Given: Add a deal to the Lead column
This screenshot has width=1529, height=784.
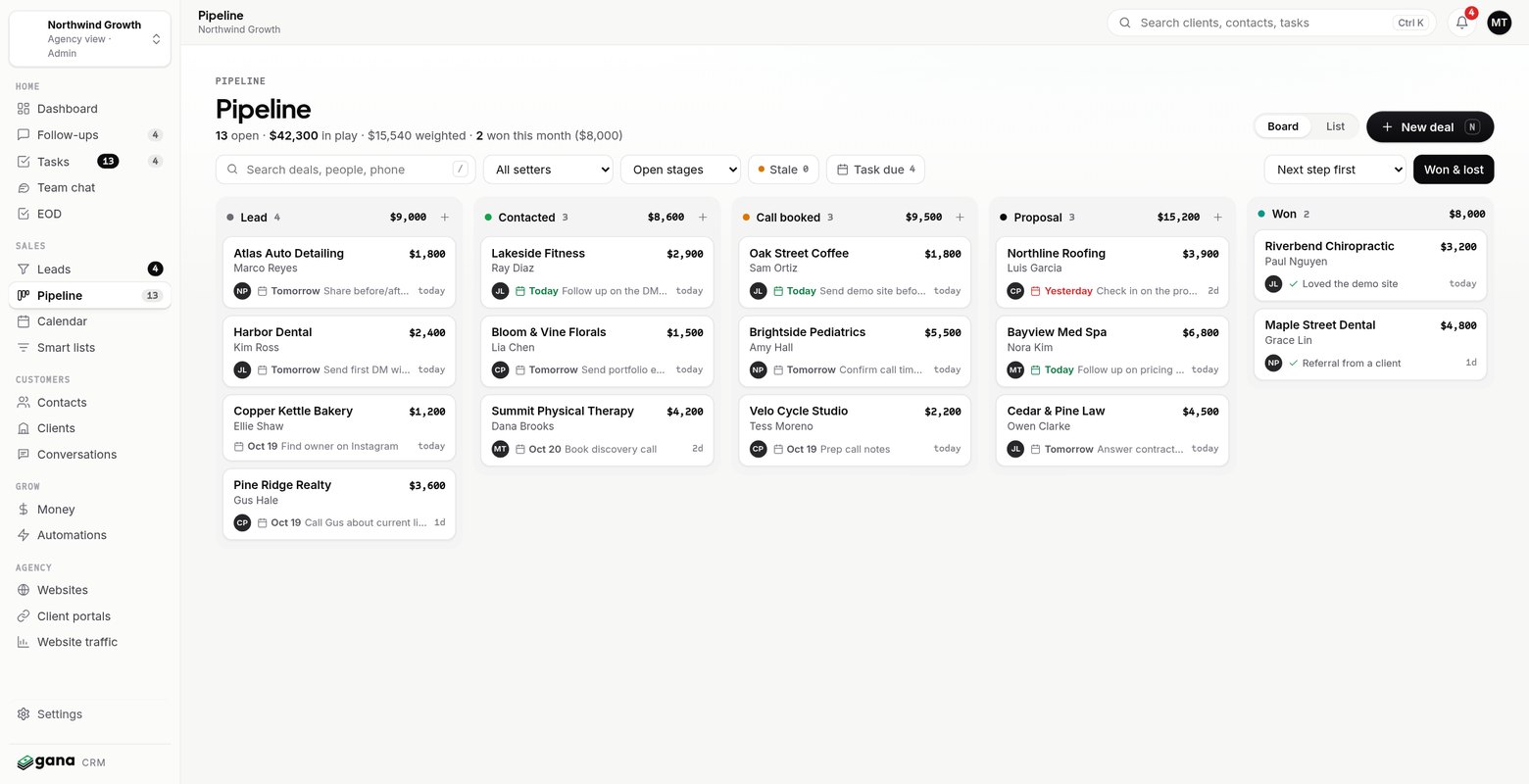Looking at the screenshot, I should (445, 218).
